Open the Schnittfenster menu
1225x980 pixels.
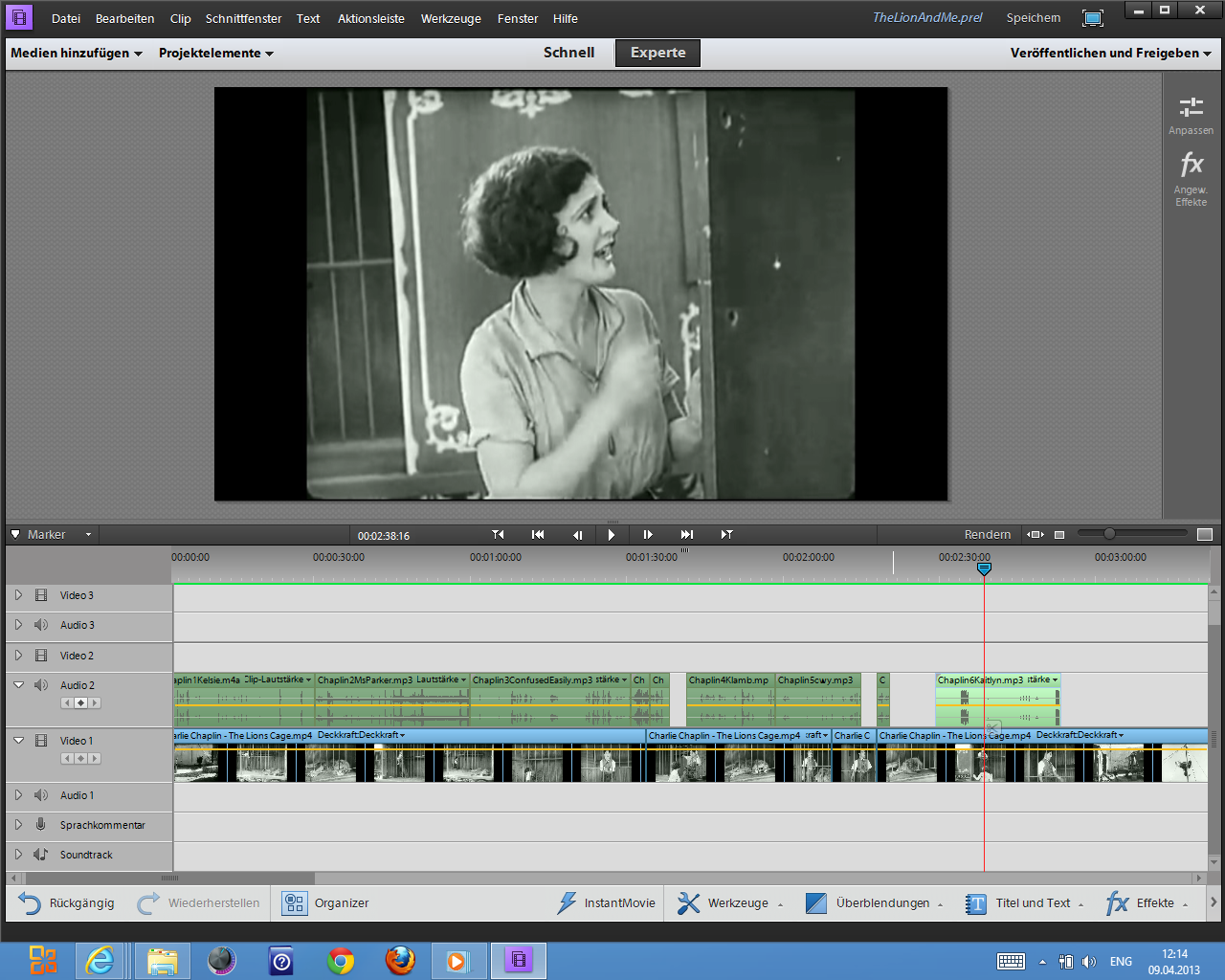(x=243, y=18)
